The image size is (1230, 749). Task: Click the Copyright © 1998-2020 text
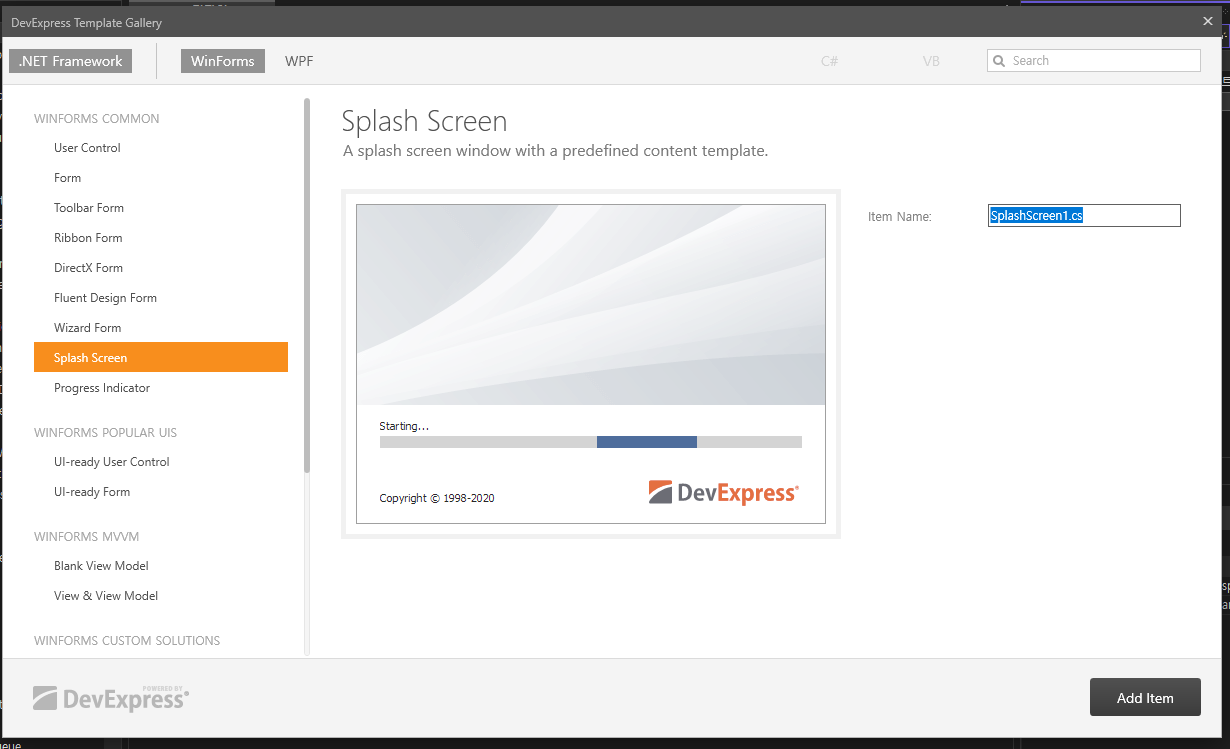click(x=437, y=498)
